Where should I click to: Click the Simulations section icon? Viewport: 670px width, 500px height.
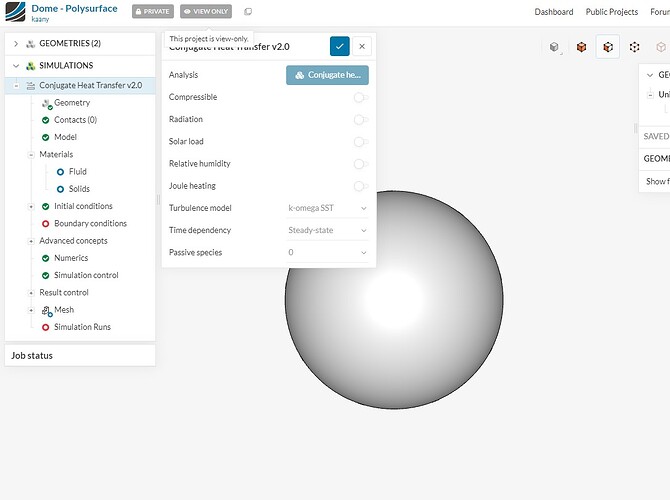coord(31,66)
